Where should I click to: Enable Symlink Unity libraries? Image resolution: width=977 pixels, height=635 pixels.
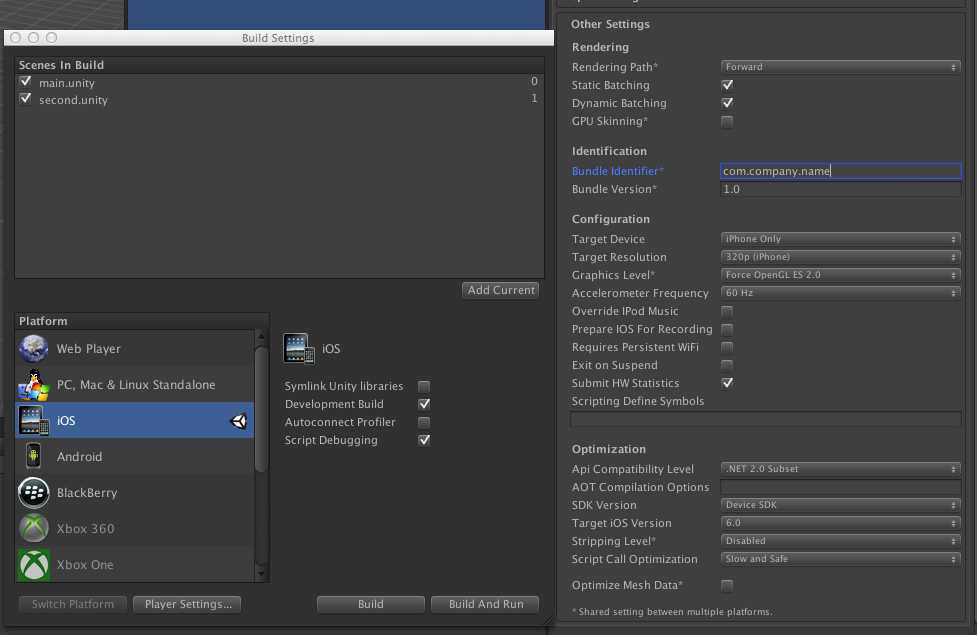click(424, 386)
